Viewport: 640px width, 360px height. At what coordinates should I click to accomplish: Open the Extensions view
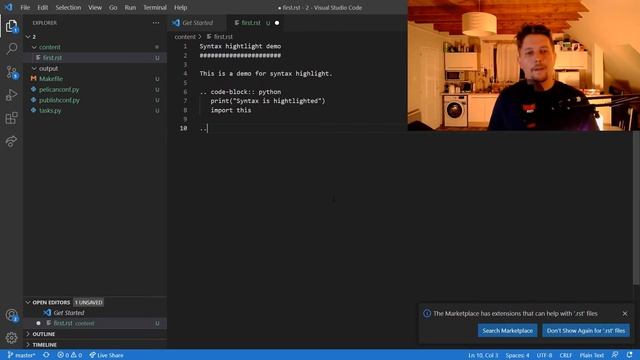pyautogui.click(x=11, y=118)
